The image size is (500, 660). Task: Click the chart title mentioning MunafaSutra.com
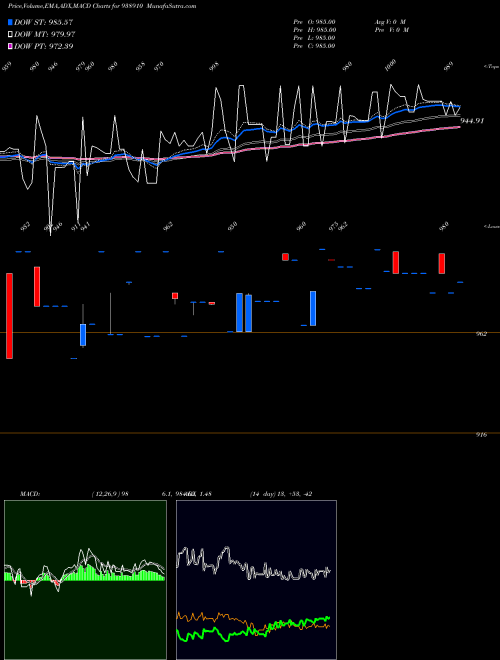[x=102, y=6]
